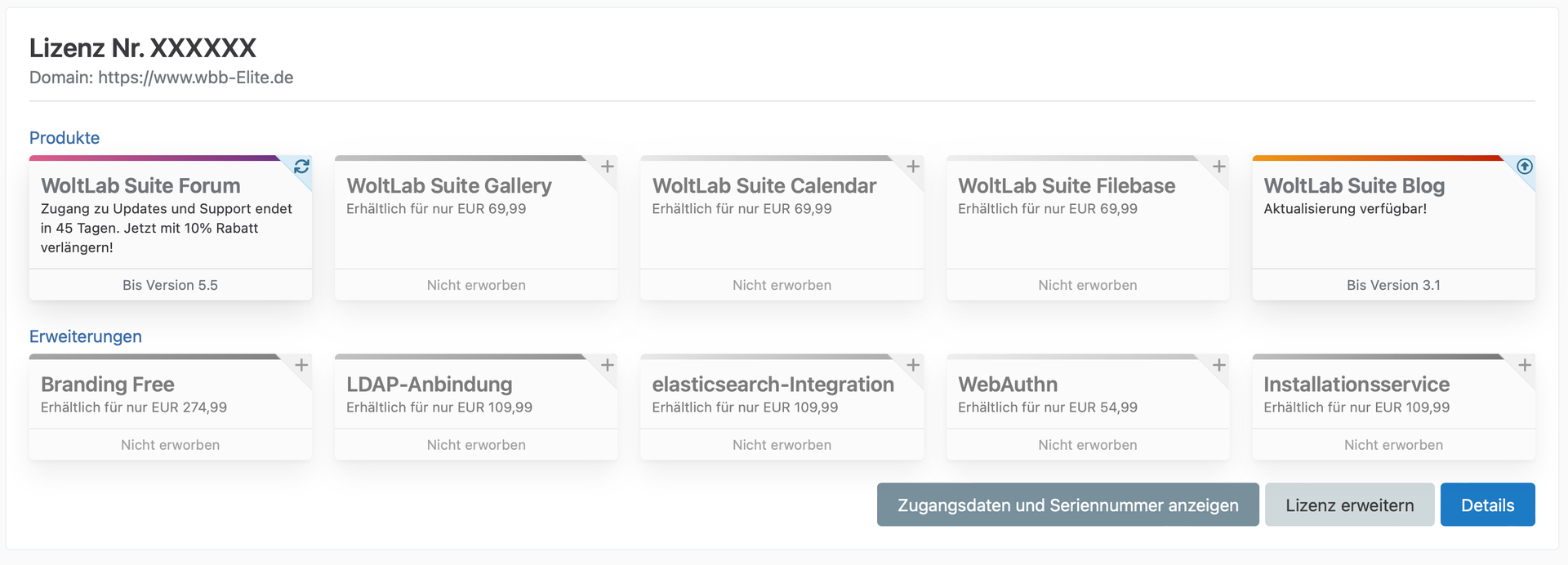Screen dimensions: 1568x565
Task: Click the Blog "Aktualisierung verfügbar!" notice
Action: coord(1345,209)
